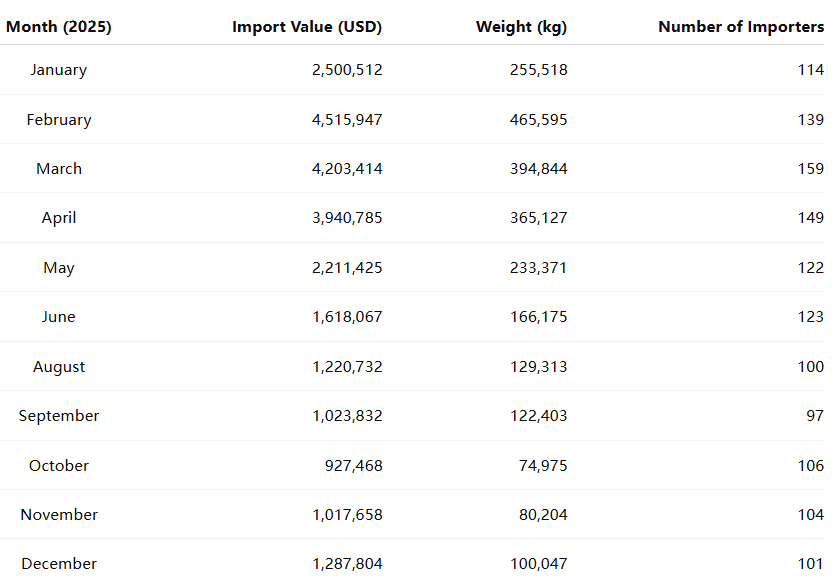Click the Number of Importers header
The width and height of the screenshot is (836, 582).
(741, 27)
